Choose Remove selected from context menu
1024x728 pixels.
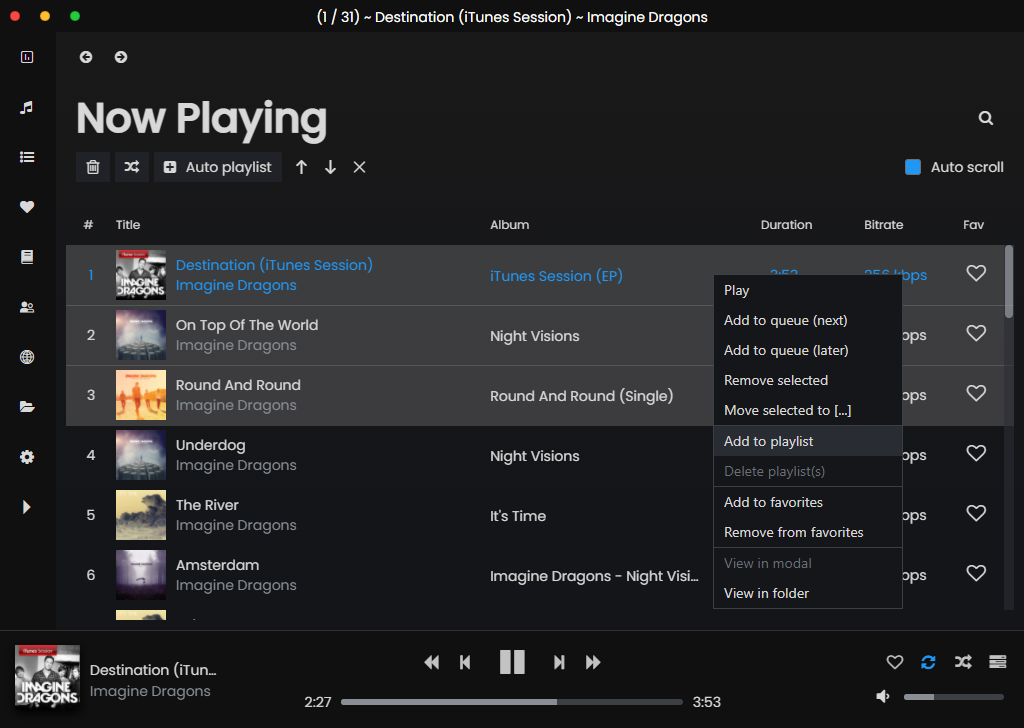click(808, 381)
